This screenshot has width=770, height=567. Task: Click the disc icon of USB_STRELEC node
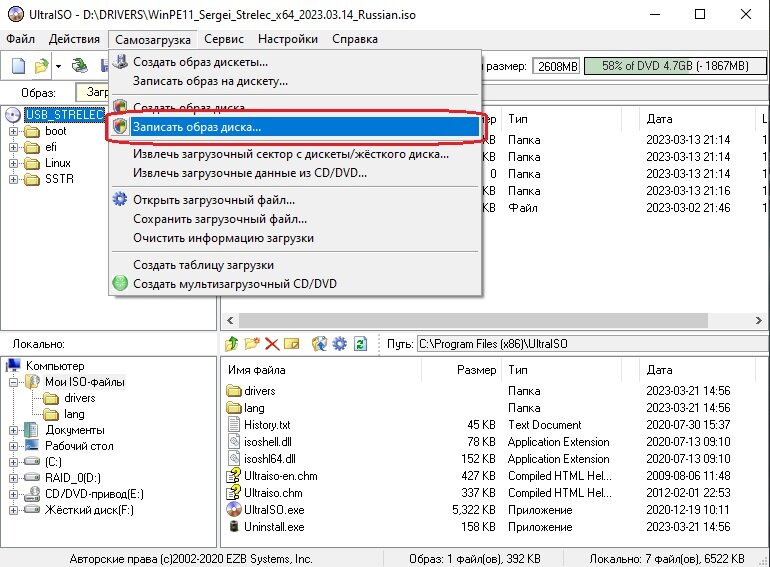tap(13, 115)
